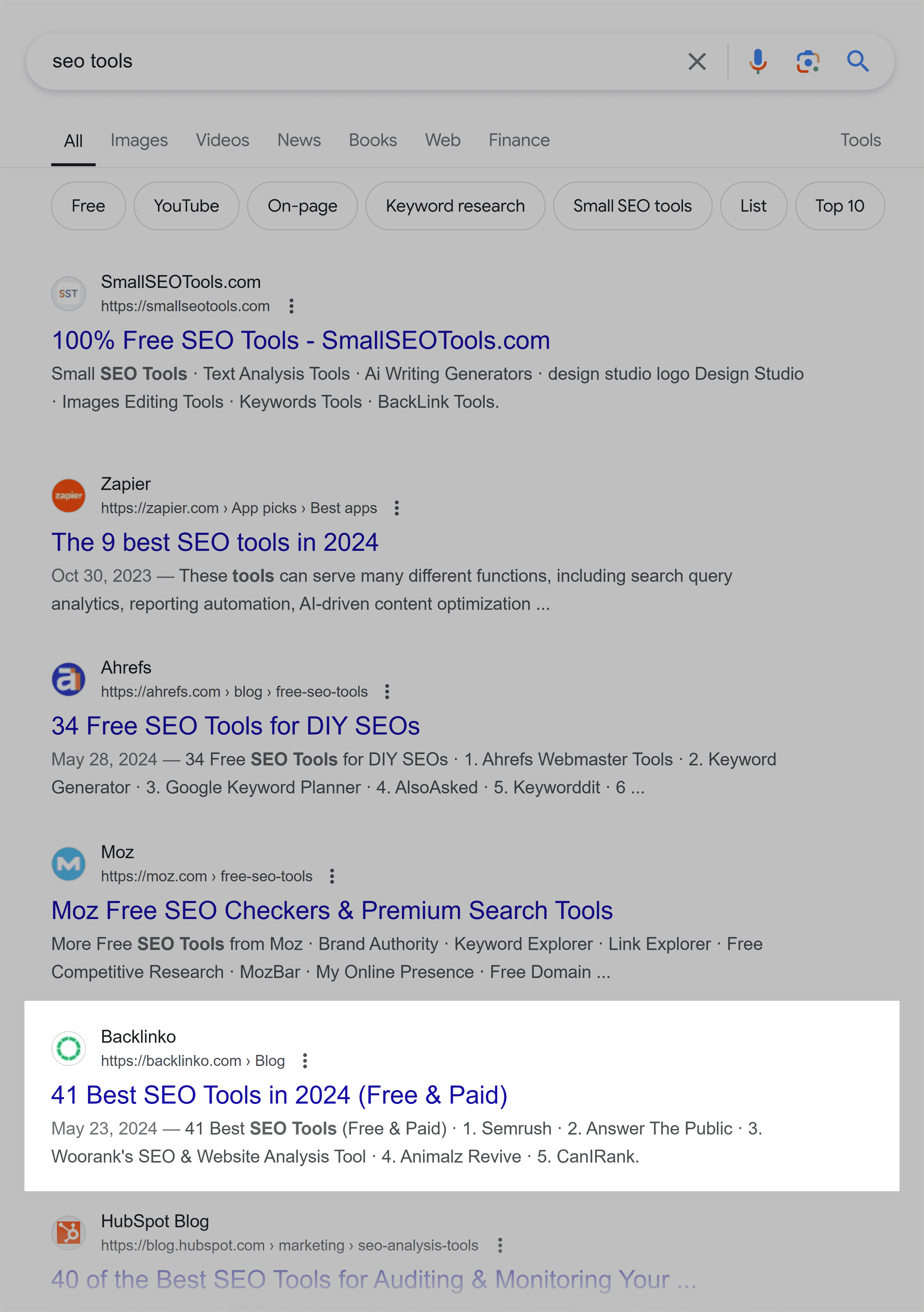Open 100% Free SEO Tools - SmallSEOTools.com result
Screen dimensions: 924x1312
coord(300,340)
